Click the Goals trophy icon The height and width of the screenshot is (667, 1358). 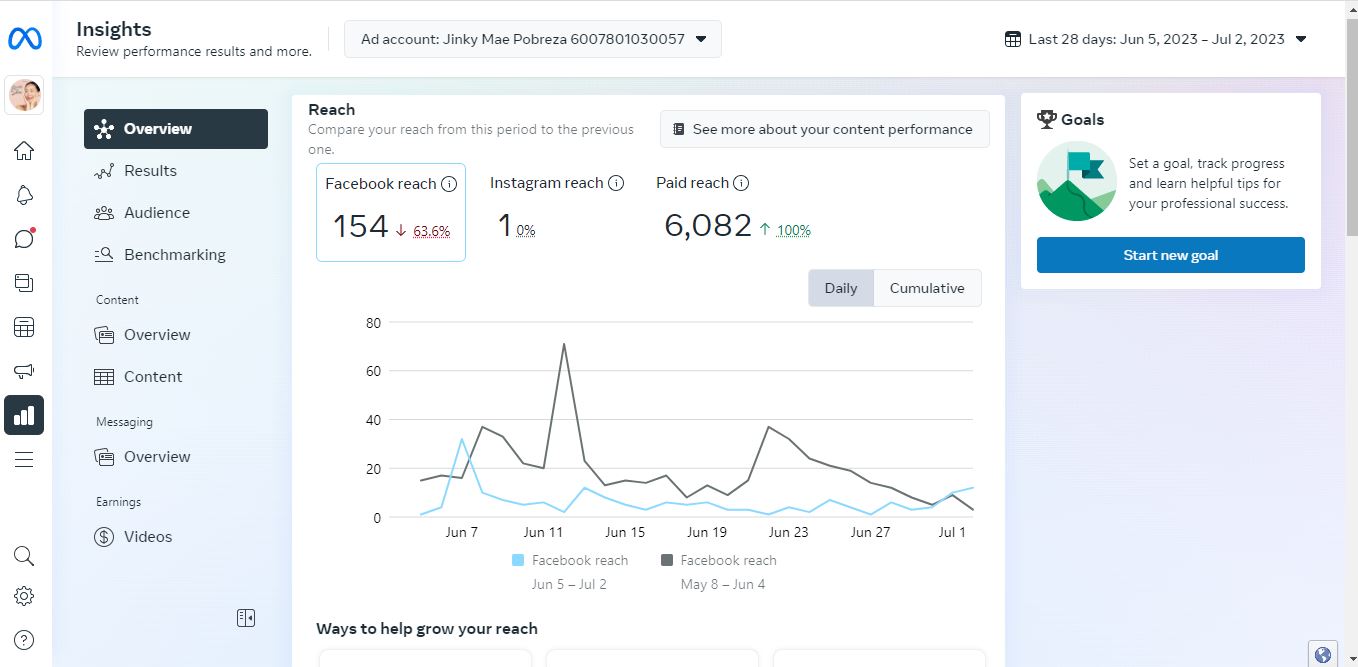click(1047, 119)
